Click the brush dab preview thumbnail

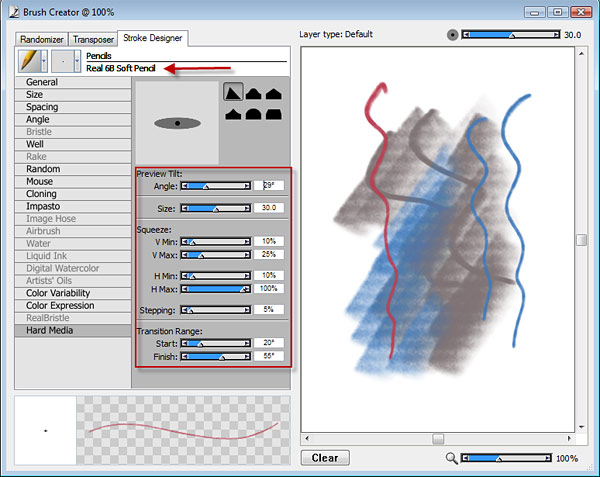[46, 431]
